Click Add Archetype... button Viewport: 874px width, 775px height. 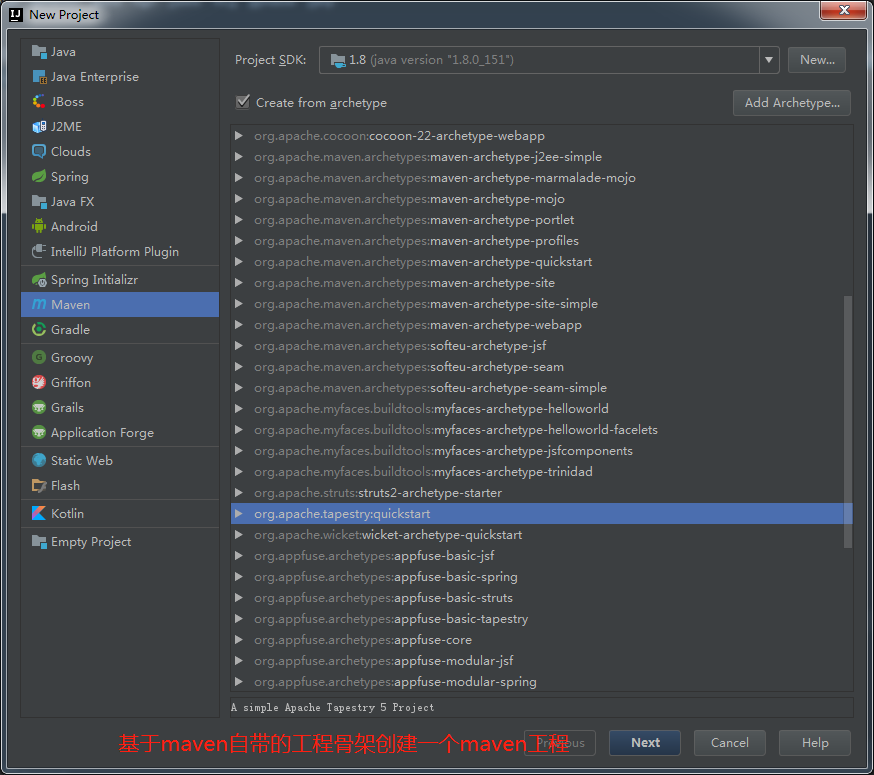(792, 103)
